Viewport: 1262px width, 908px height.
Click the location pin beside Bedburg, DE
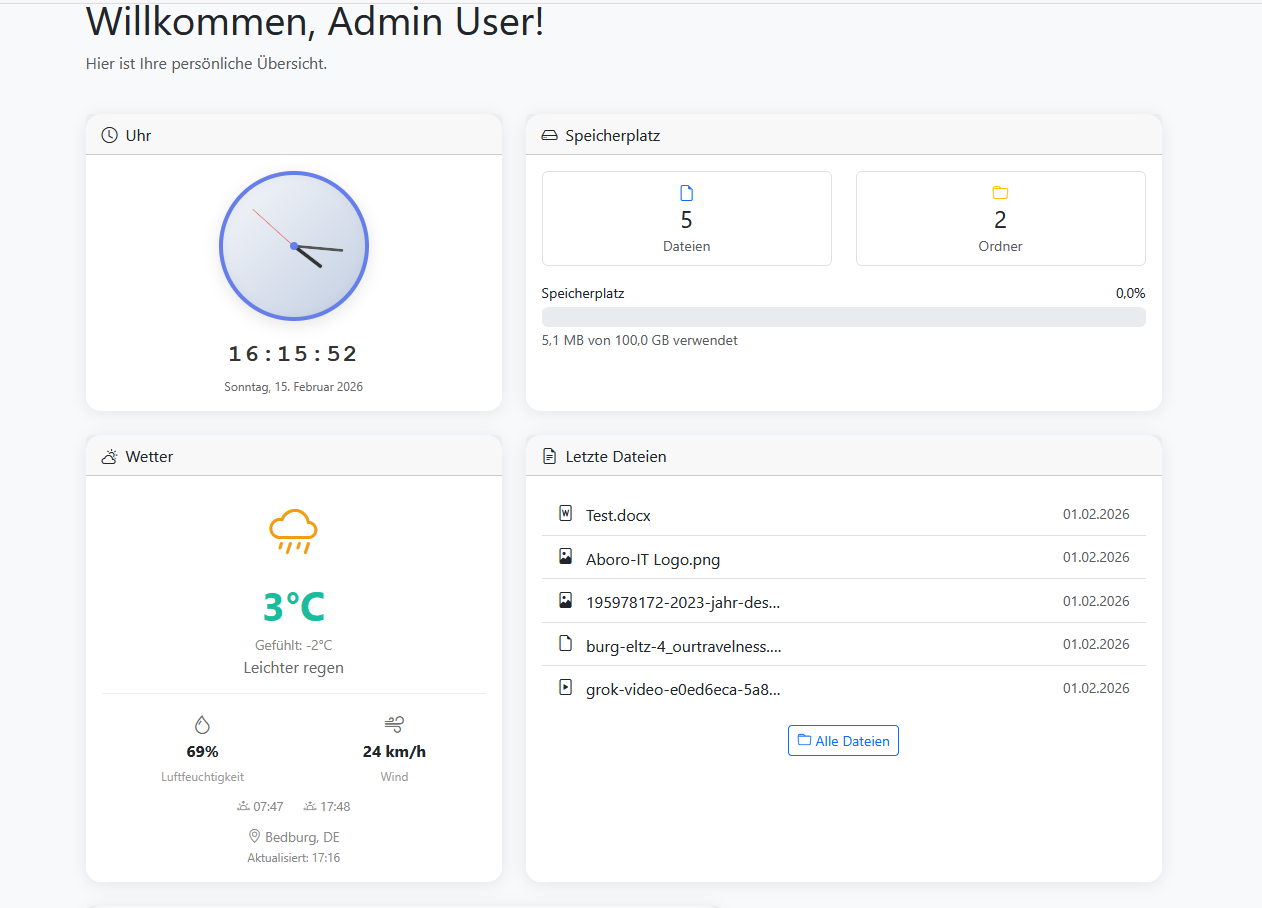click(254, 837)
